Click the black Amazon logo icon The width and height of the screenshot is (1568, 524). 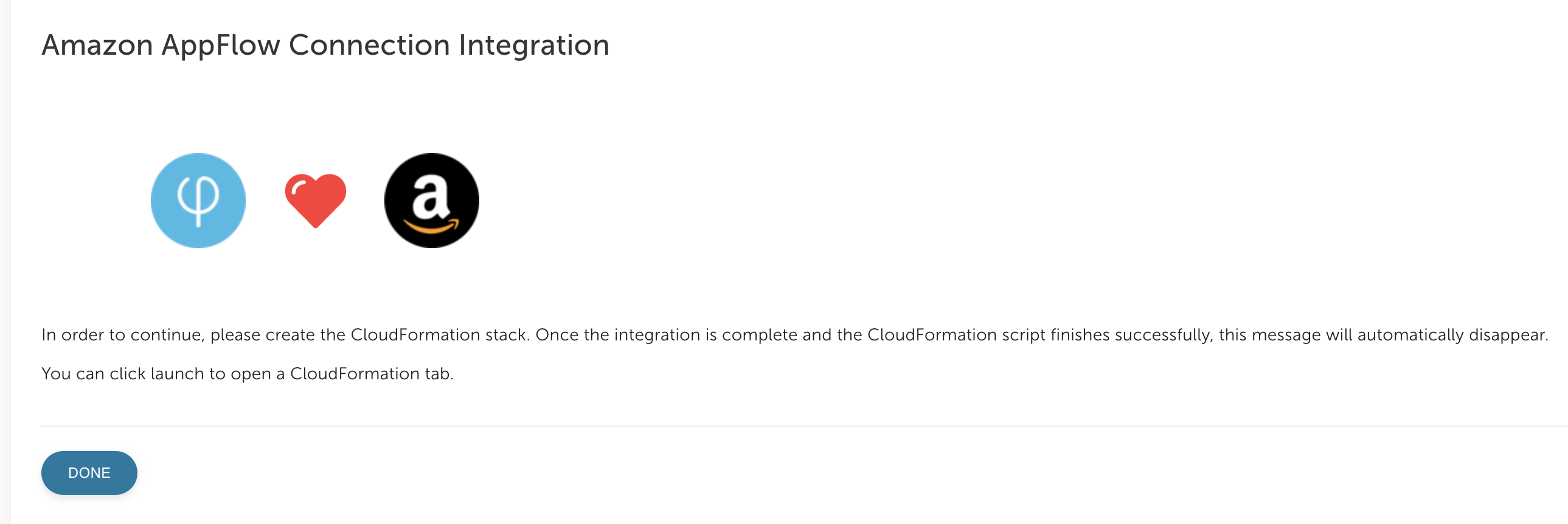[432, 200]
